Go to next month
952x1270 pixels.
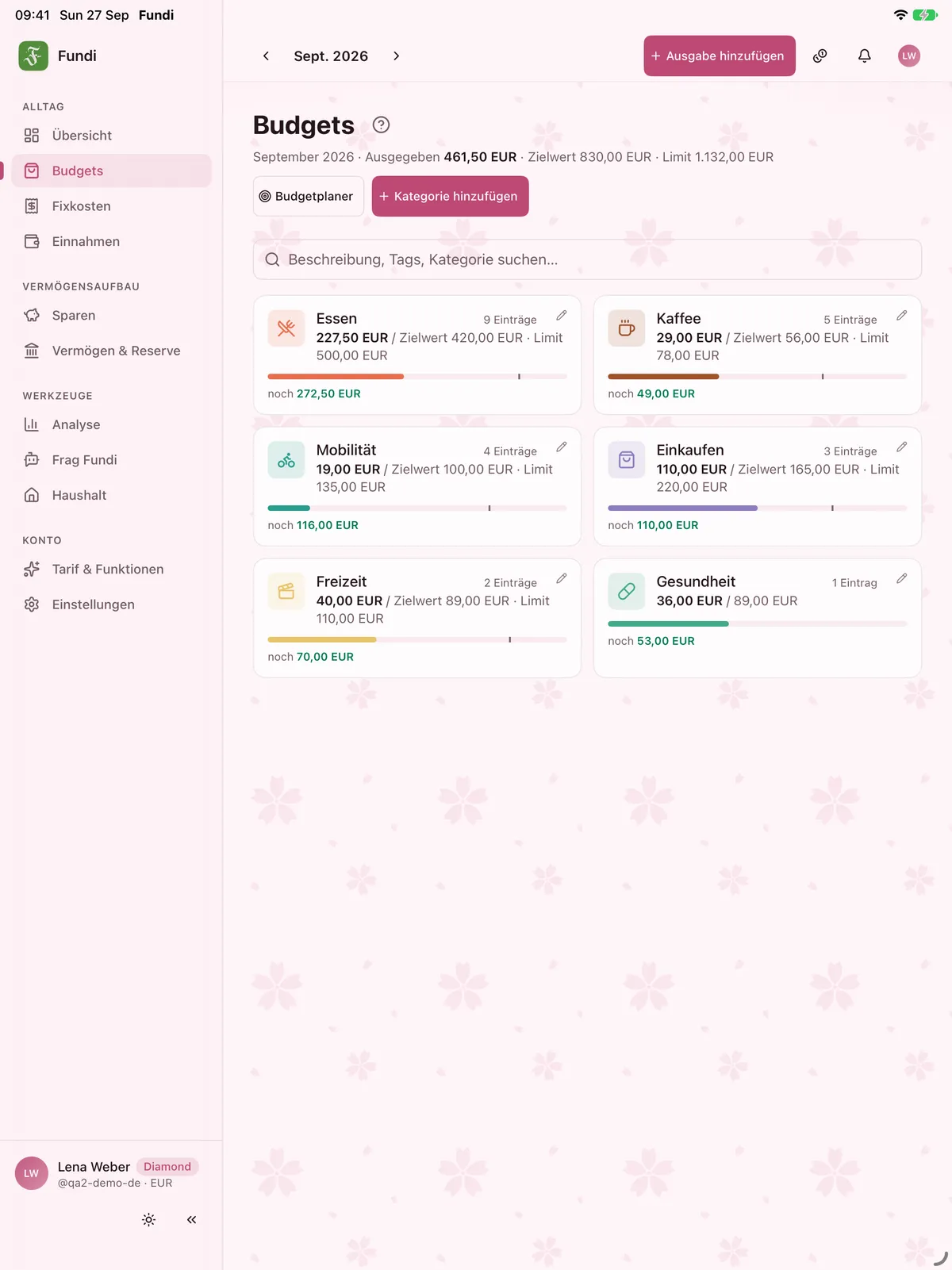(396, 56)
